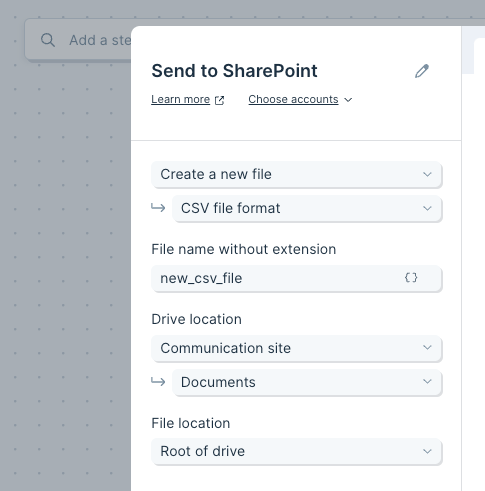Click the File location label

click(x=191, y=423)
